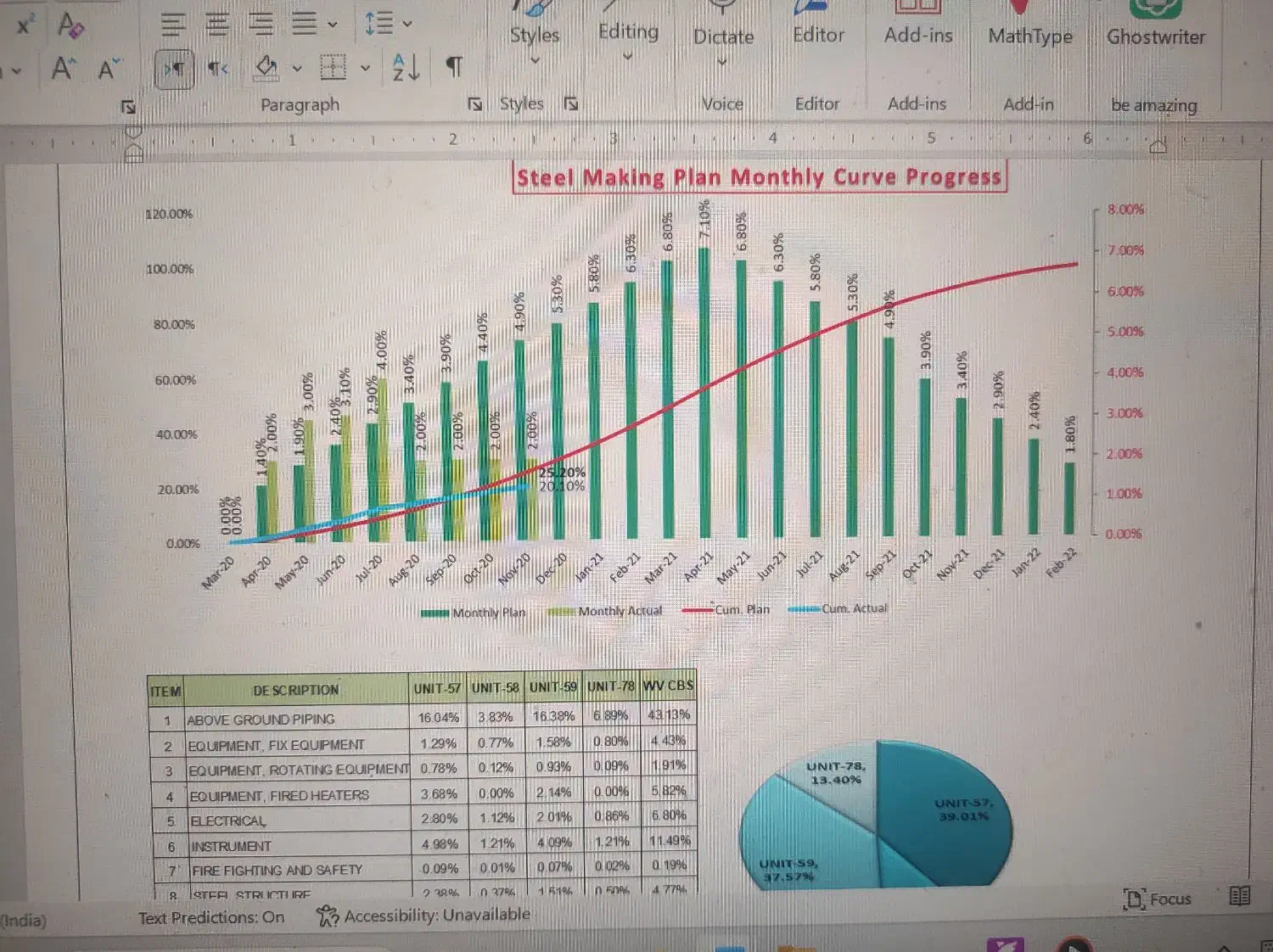1273x952 pixels.
Task: Decrease the font size
Action: [109, 69]
